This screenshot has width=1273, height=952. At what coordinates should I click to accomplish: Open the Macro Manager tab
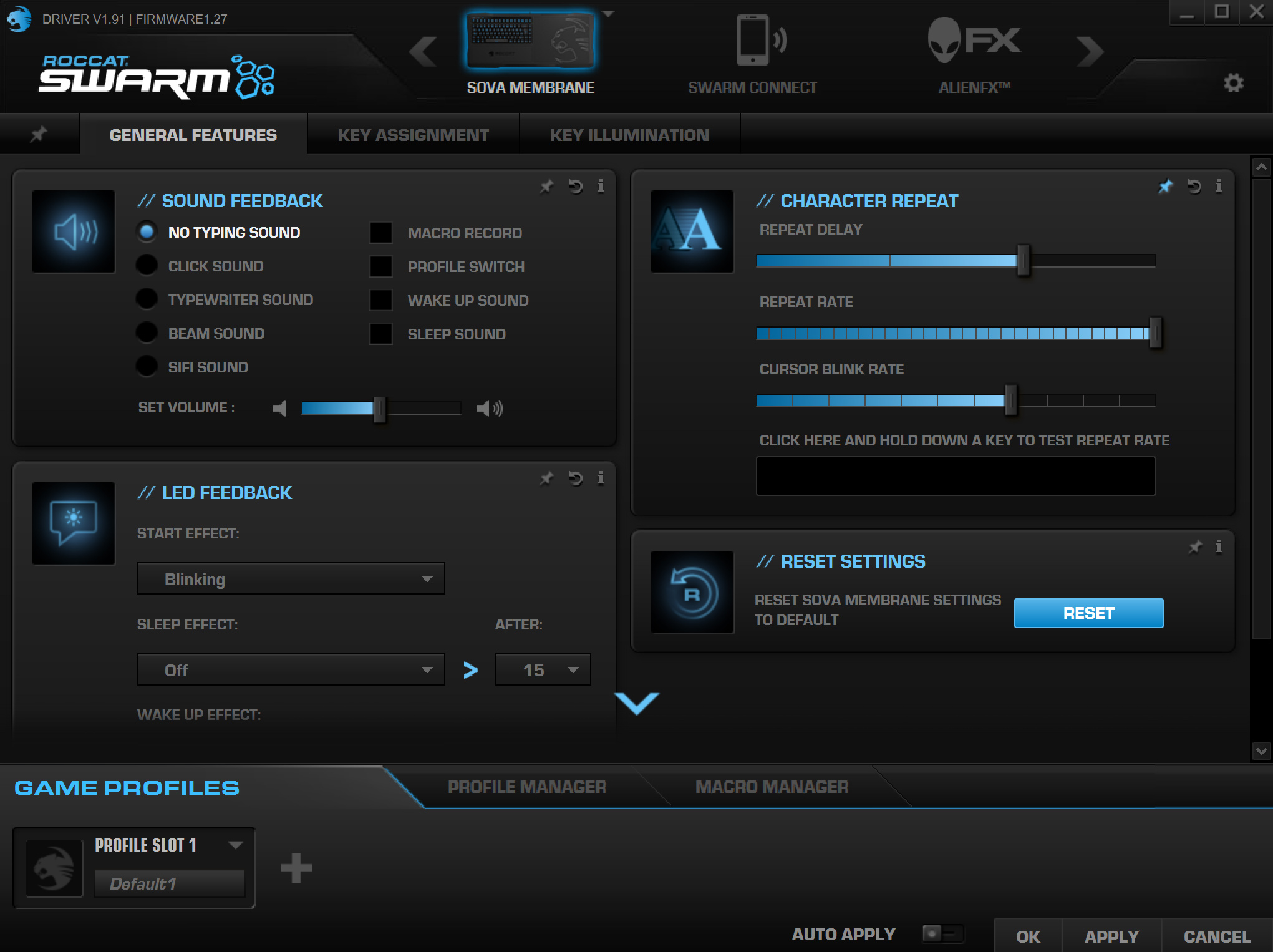coord(772,787)
